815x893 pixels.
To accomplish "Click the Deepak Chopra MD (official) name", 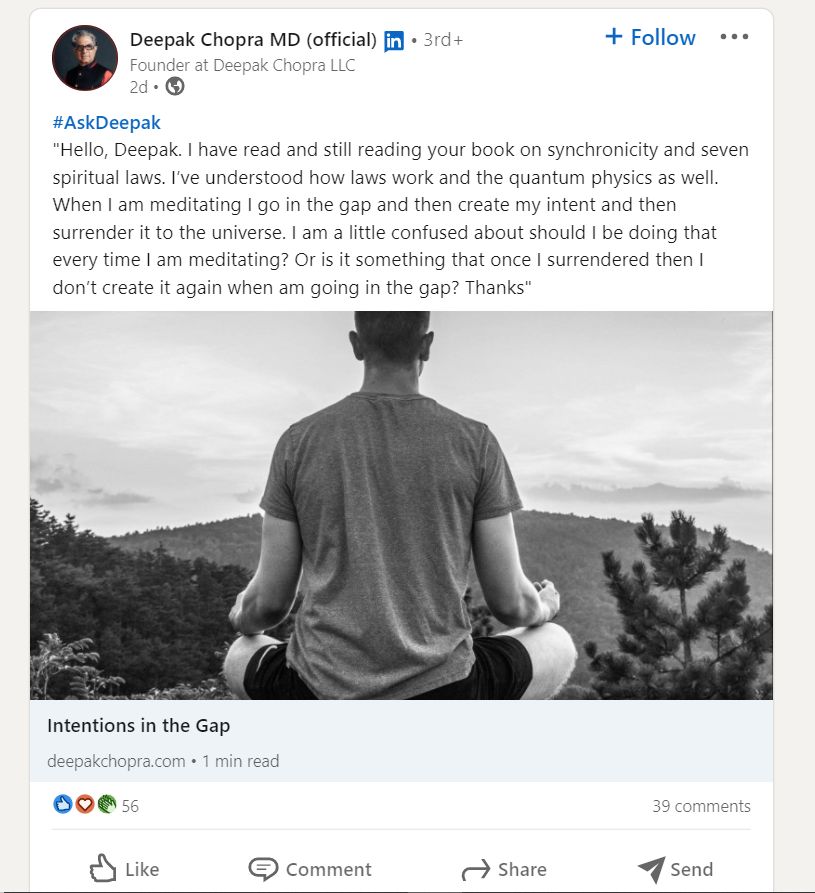I will coord(253,40).
